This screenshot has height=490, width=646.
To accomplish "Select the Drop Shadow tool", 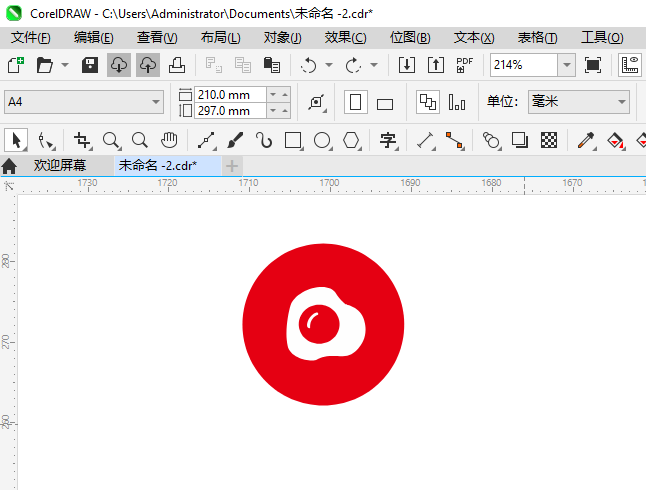I will [x=520, y=140].
